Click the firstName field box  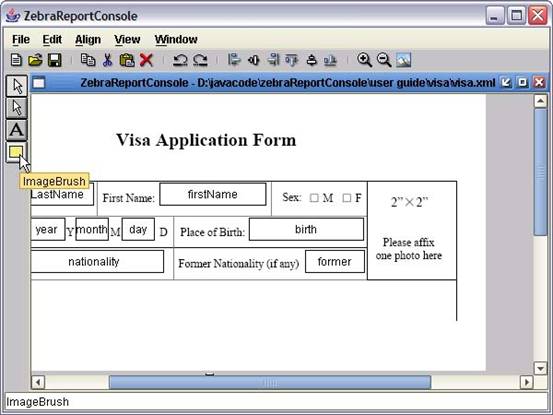213,194
